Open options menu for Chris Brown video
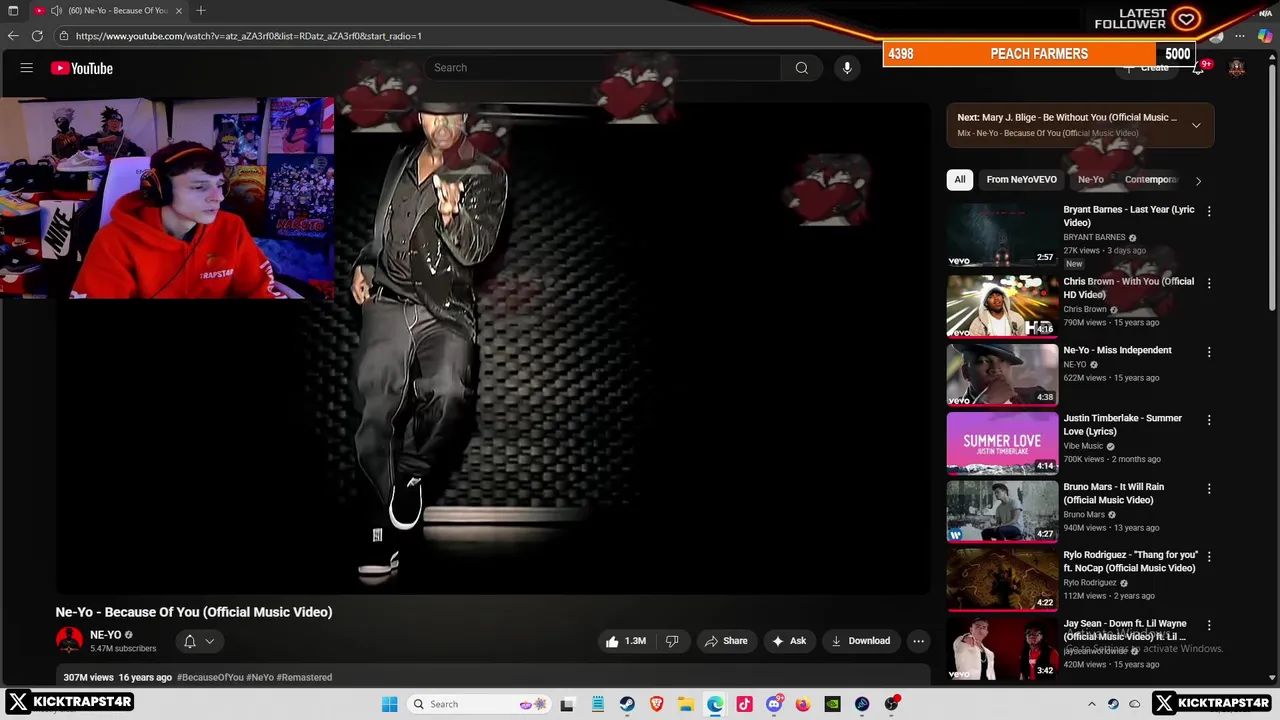The height and width of the screenshot is (720, 1280). click(1209, 283)
